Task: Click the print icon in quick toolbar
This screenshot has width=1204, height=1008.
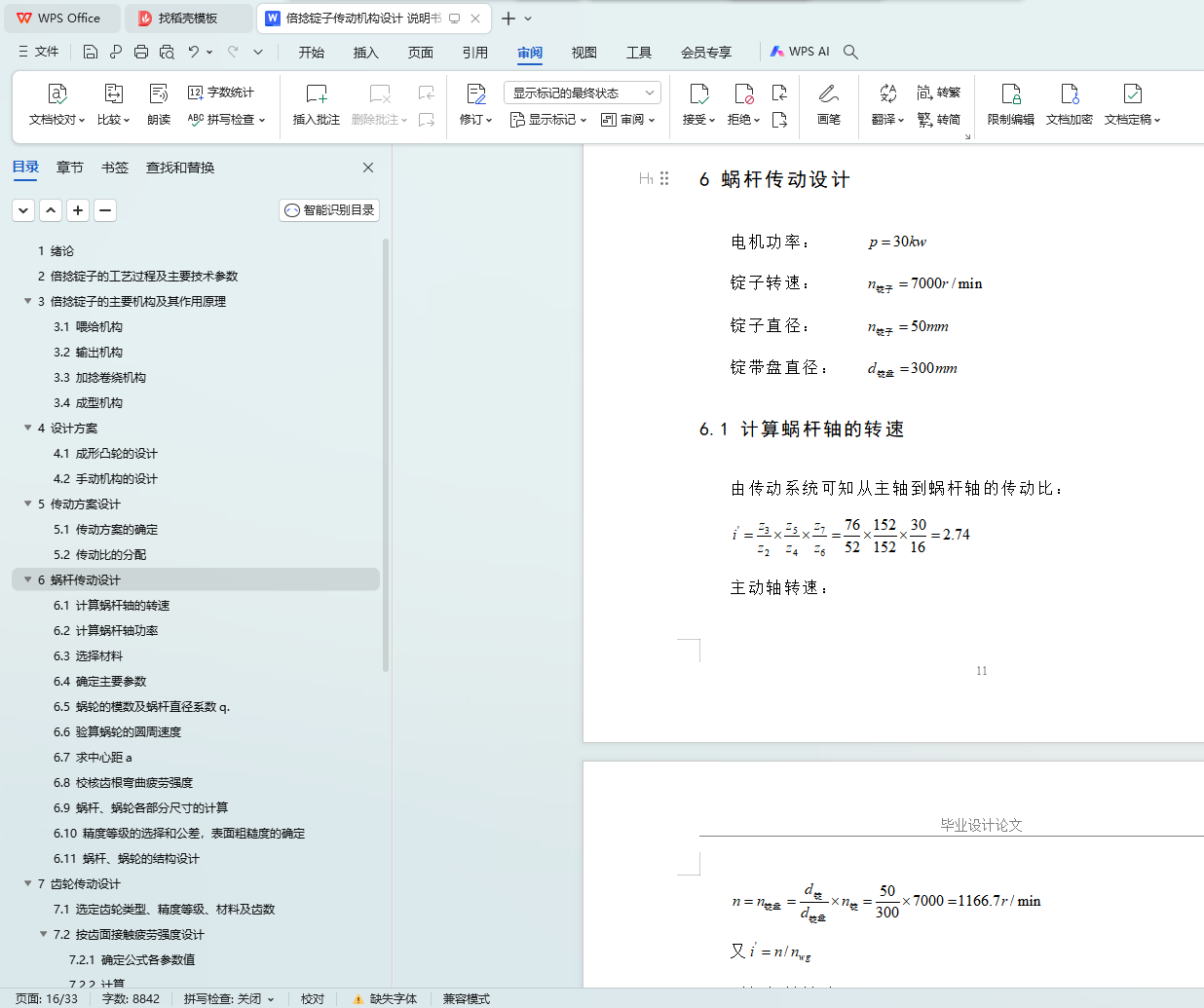Action: coord(141,52)
